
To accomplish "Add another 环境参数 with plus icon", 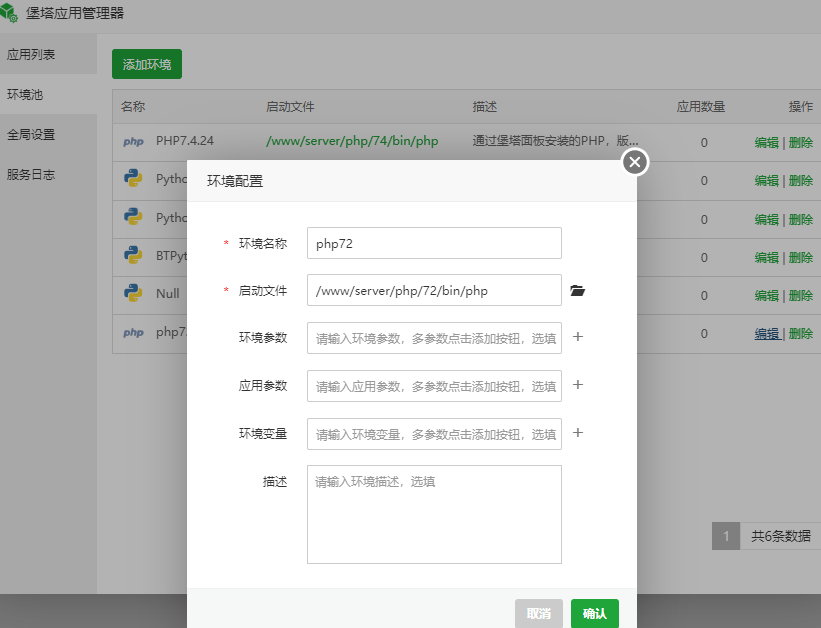I will (578, 337).
